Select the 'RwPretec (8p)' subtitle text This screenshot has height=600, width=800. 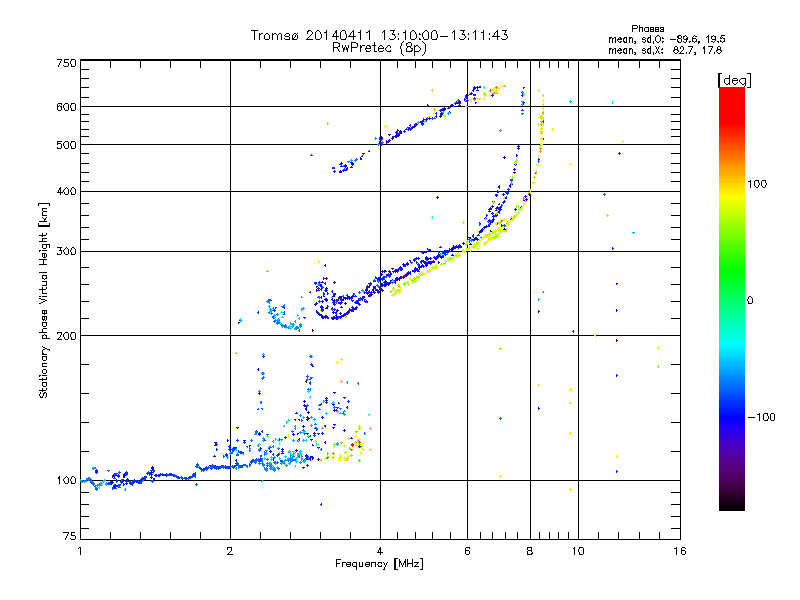click(379, 48)
